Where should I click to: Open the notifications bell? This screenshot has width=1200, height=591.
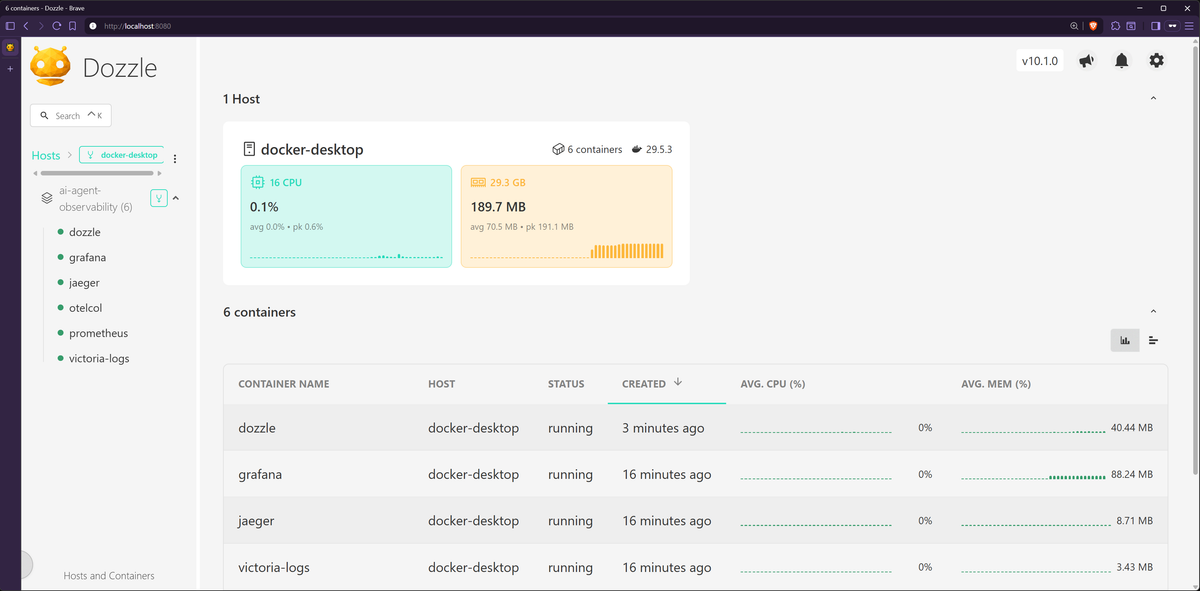click(1122, 61)
